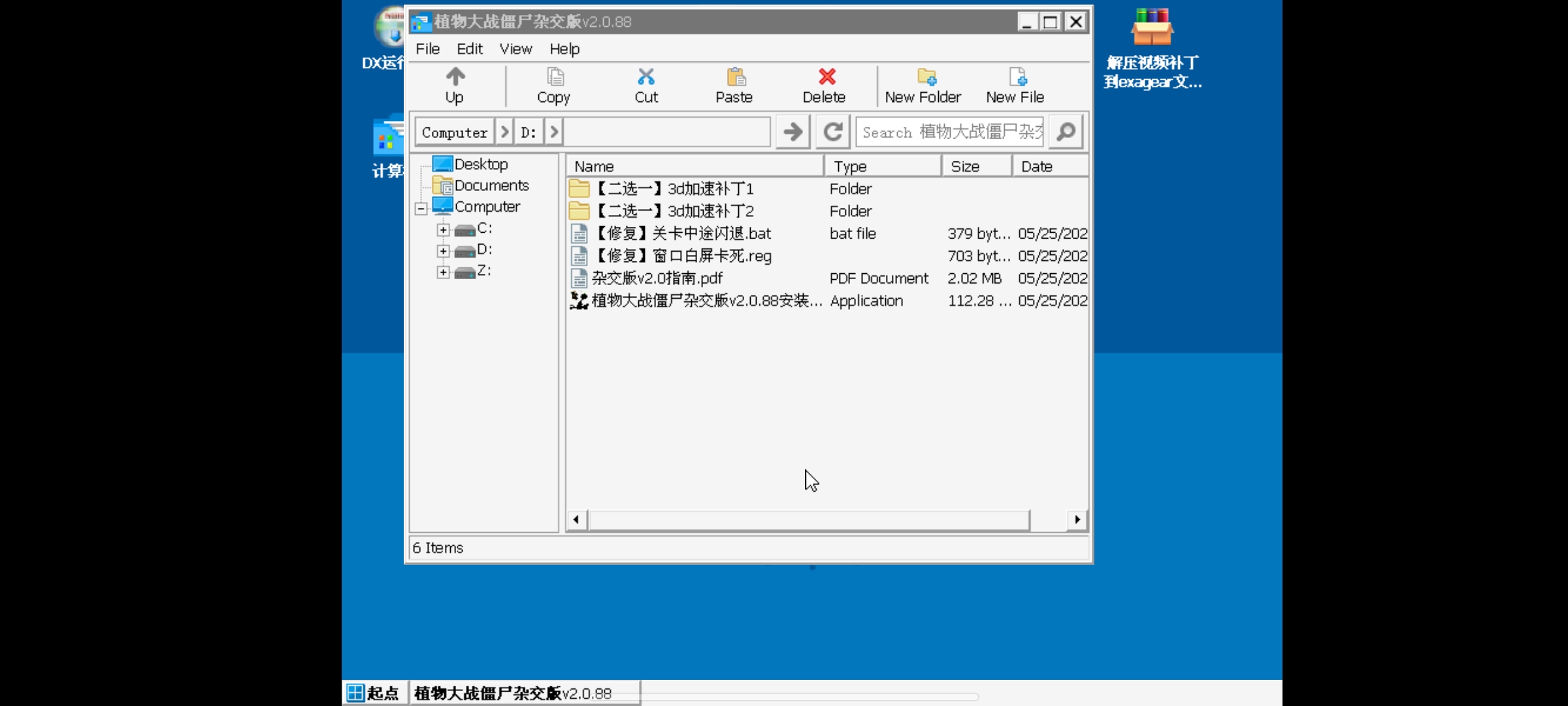This screenshot has width=1568, height=706.
Task: Click the 'Application' type cell
Action: pos(866,301)
